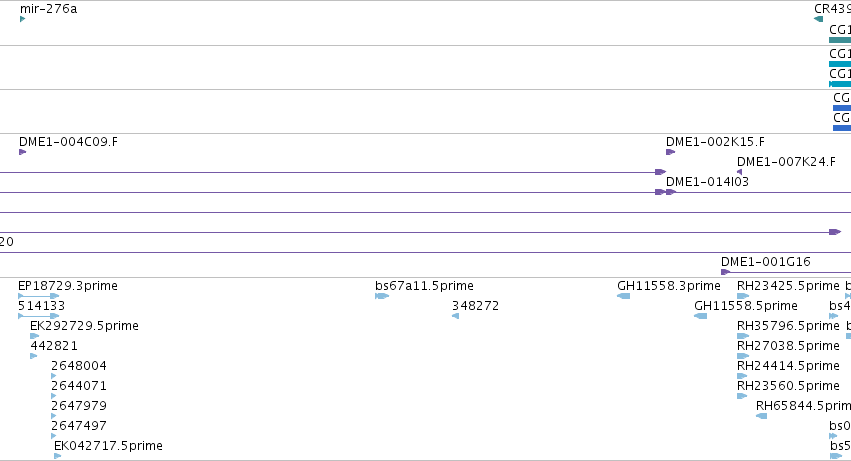851x461 pixels.
Task: Click the blue arrow glyph under EP18729.3prime
Action: click(x=39, y=296)
